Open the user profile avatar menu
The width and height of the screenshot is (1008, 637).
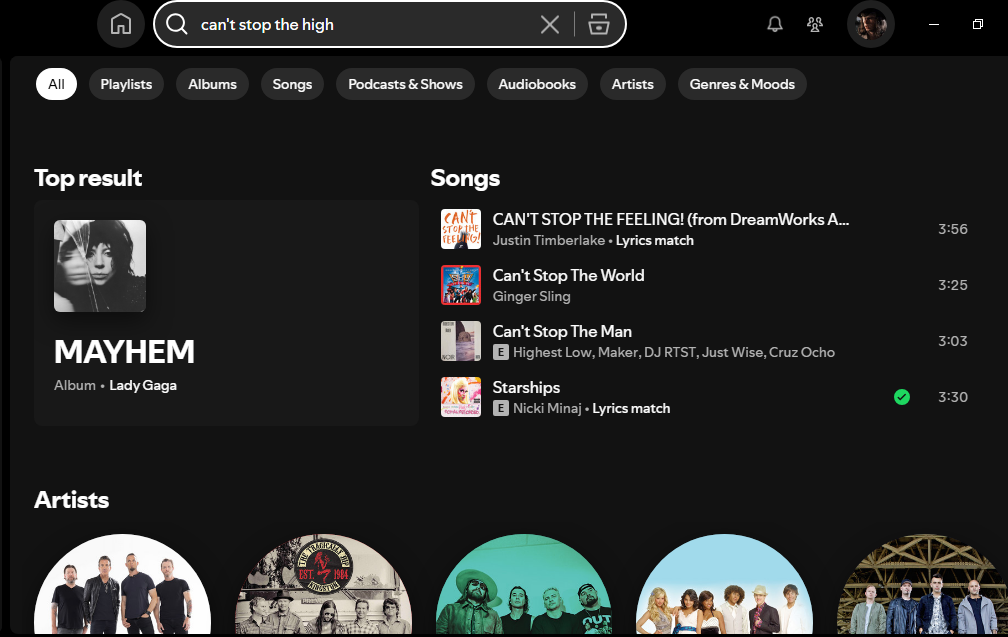(x=870, y=24)
